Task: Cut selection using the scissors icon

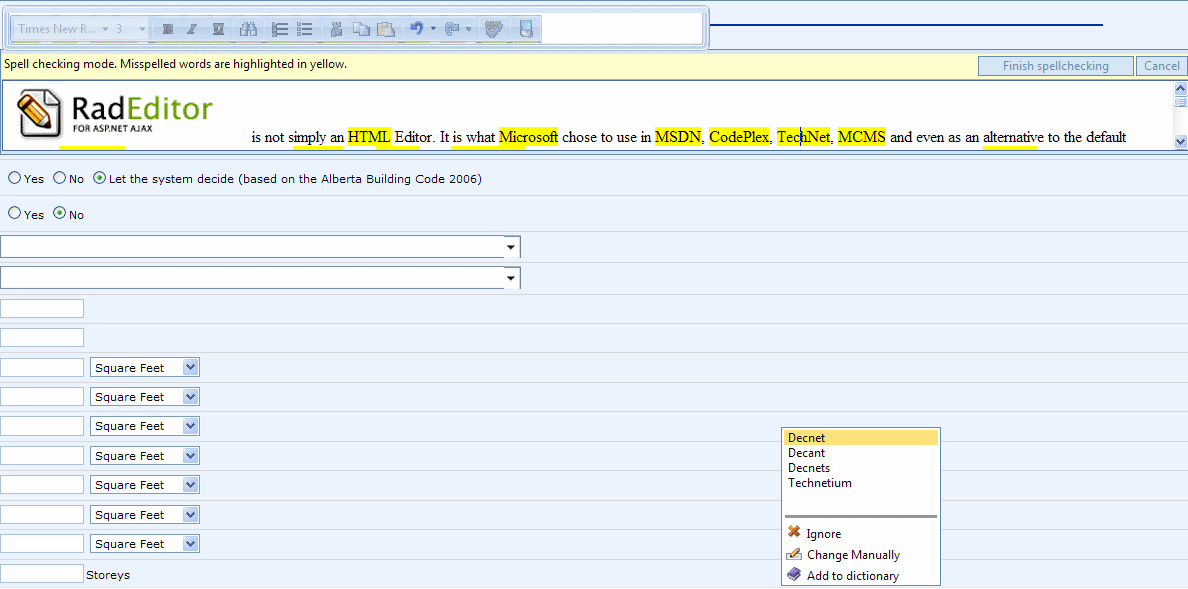Action: click(337, 29)
